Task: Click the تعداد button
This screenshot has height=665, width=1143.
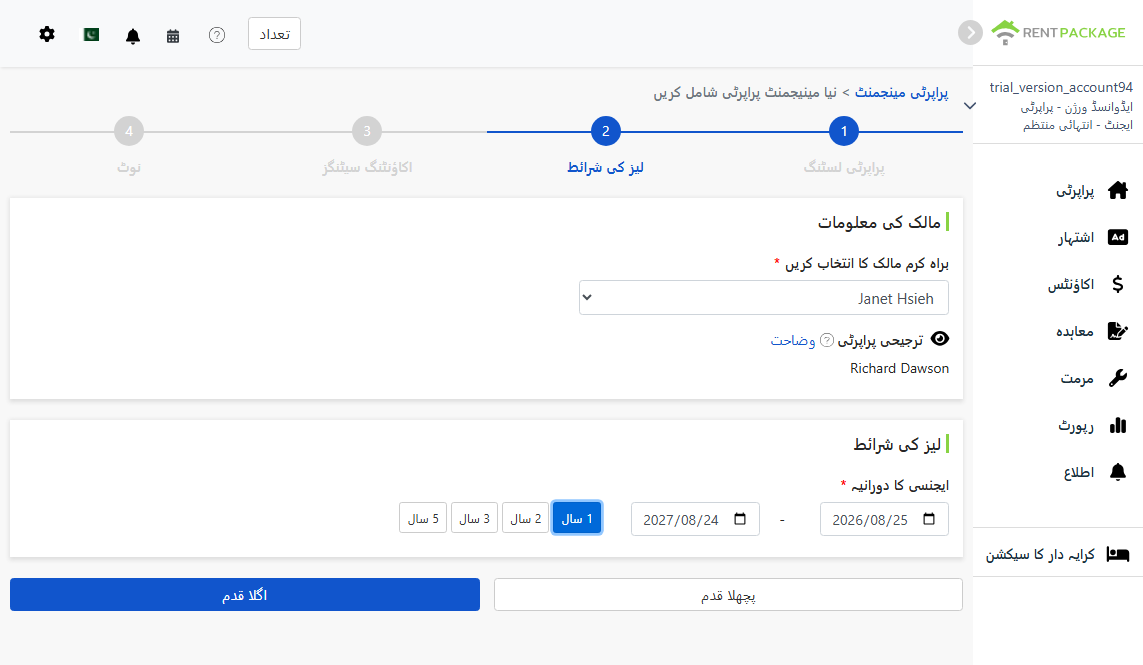Action: 274,34
